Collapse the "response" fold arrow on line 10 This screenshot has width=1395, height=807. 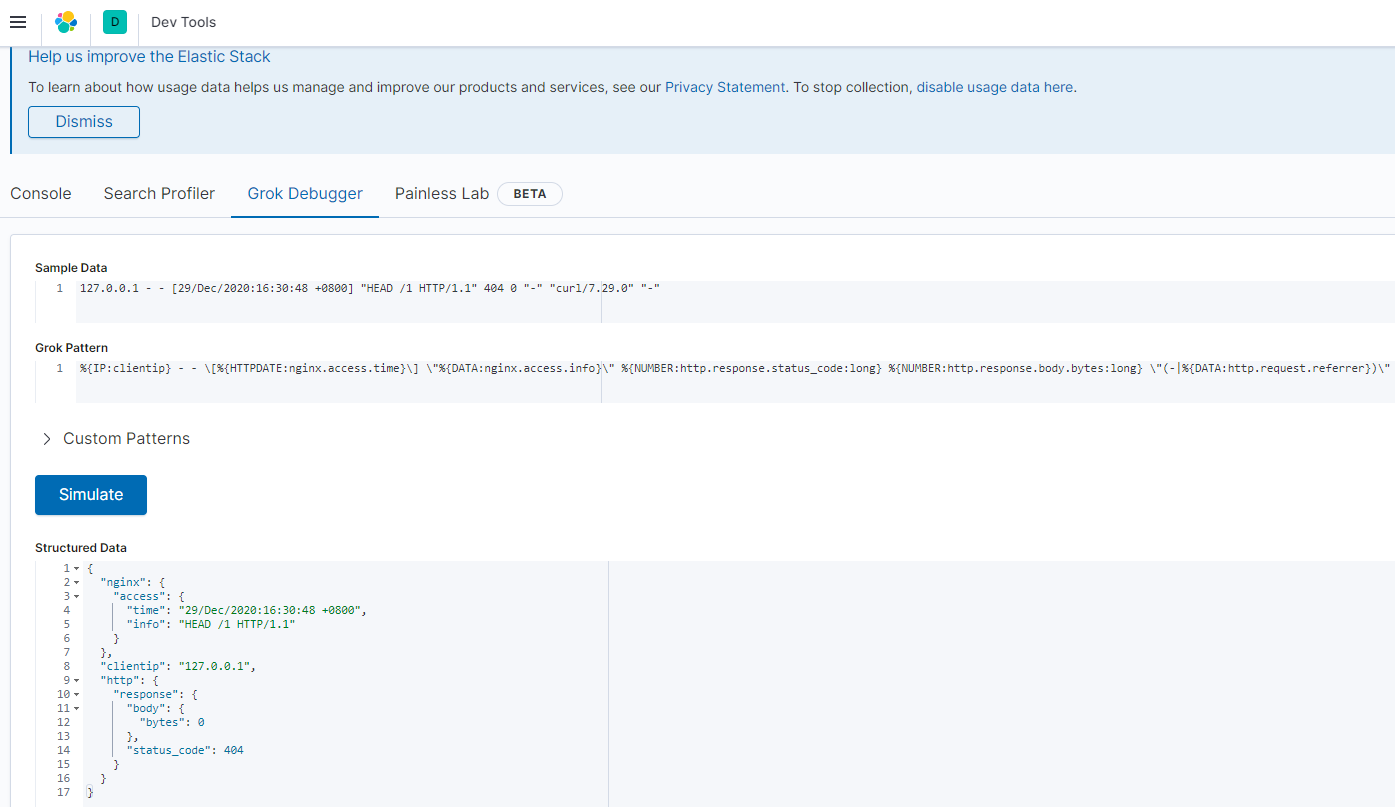click(76, 694)
